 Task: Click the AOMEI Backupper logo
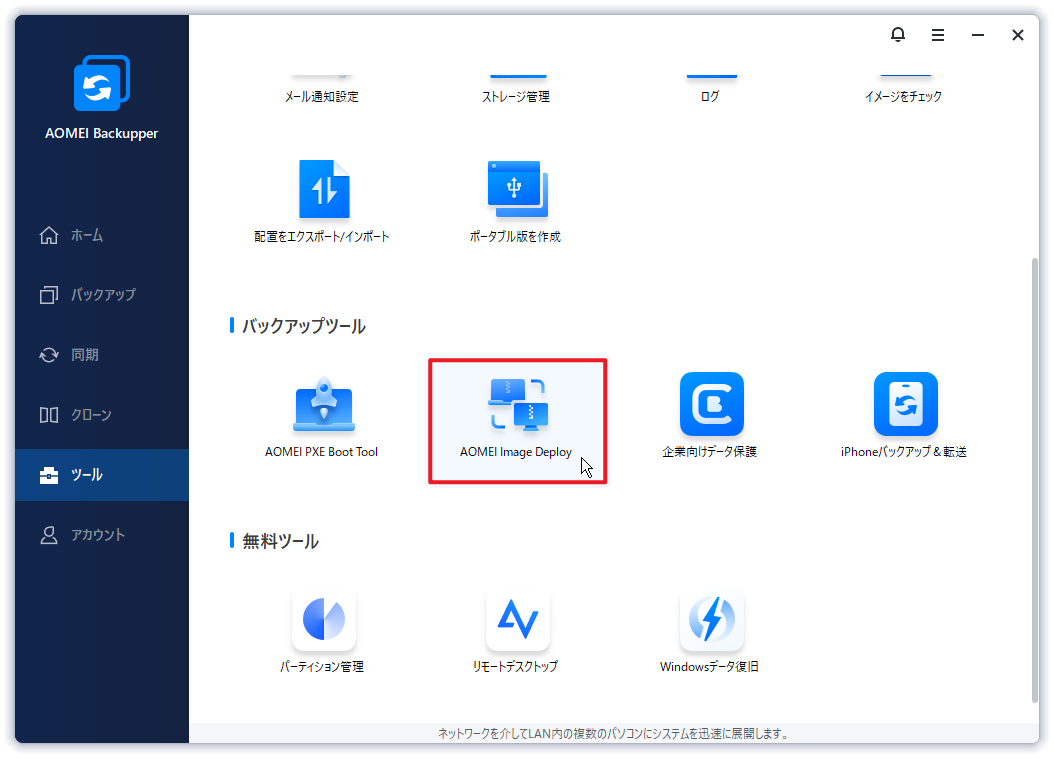102,83
